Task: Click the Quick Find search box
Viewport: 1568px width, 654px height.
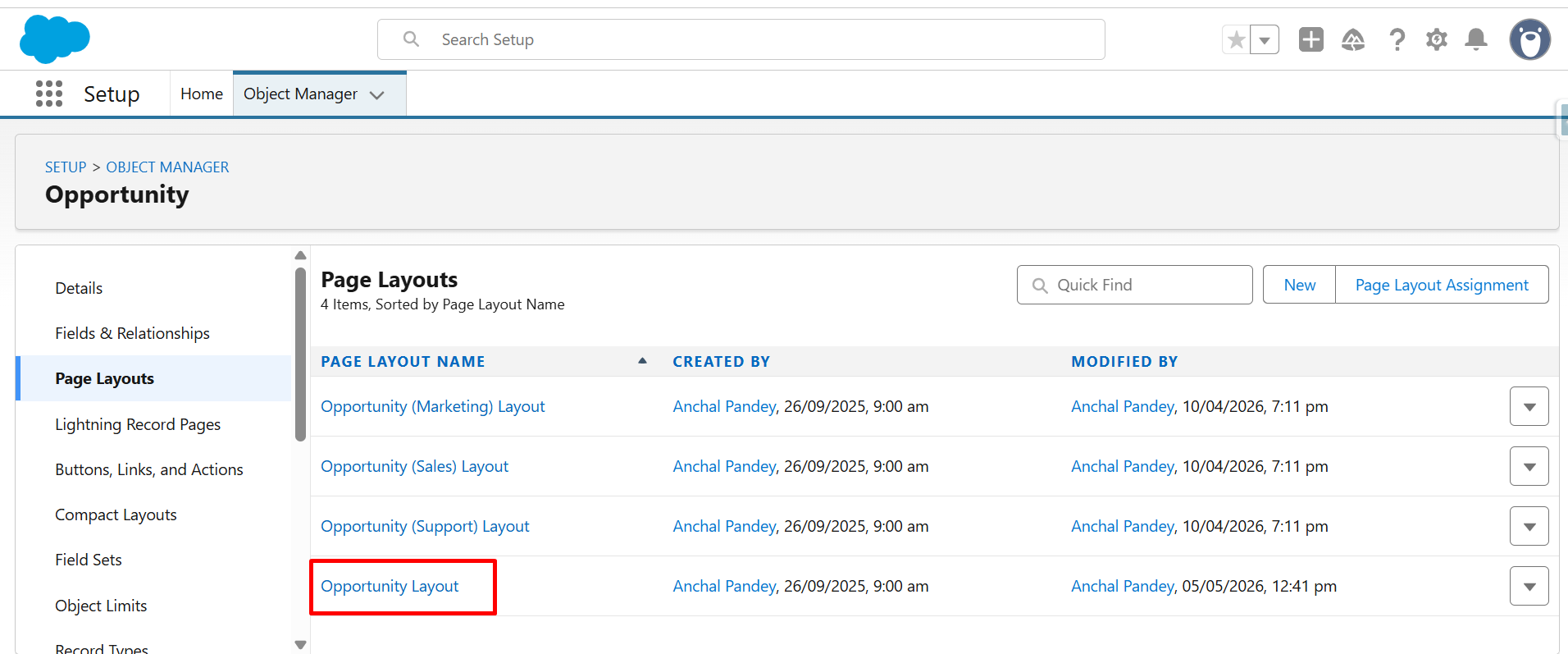Action: pos(1134,285)
